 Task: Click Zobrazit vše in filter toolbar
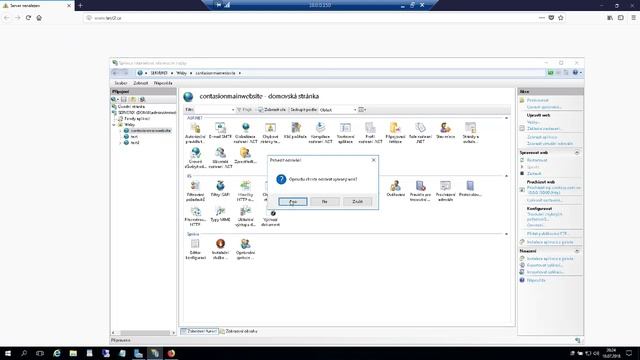[x=272, y=110]
